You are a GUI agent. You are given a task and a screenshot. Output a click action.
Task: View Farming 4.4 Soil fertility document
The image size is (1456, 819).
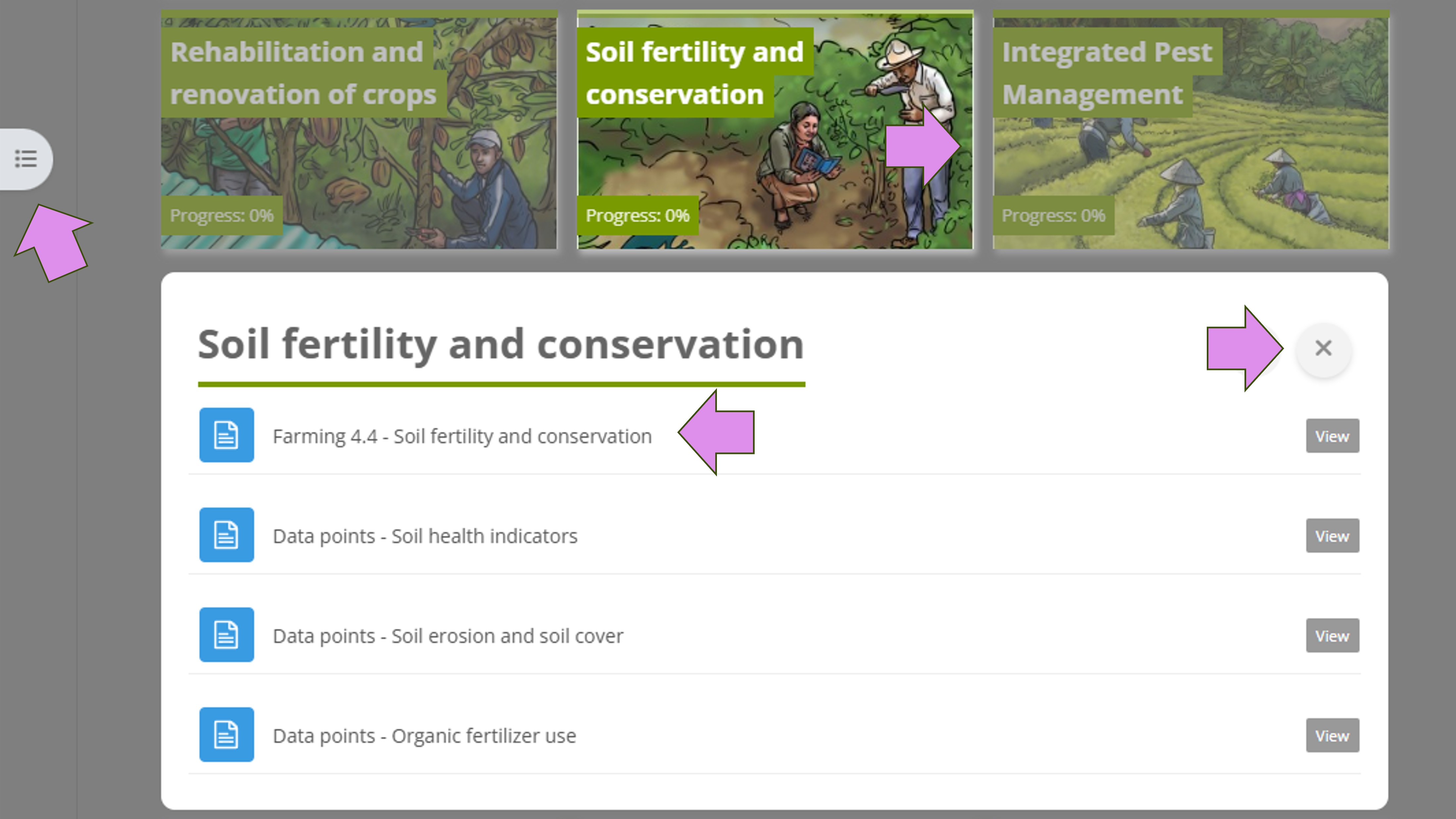pyautogui.click(x=1332, y=436)
